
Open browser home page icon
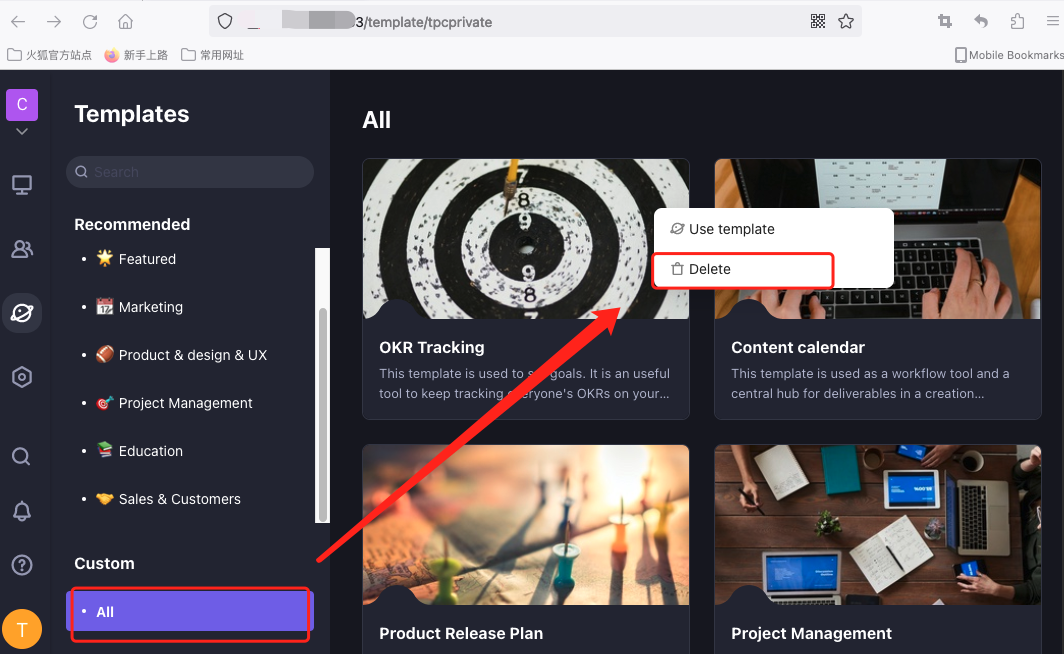126,22
